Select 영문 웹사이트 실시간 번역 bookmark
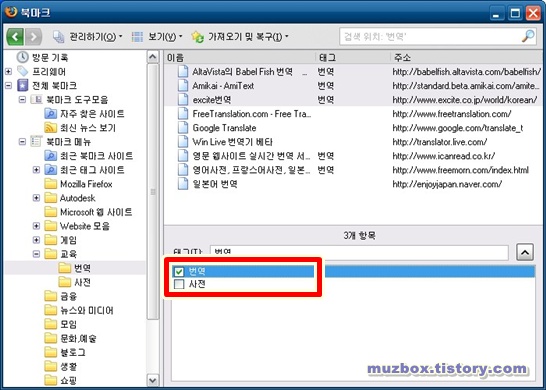The height and width of the screenshot is (390, 546). pos(353,156)
